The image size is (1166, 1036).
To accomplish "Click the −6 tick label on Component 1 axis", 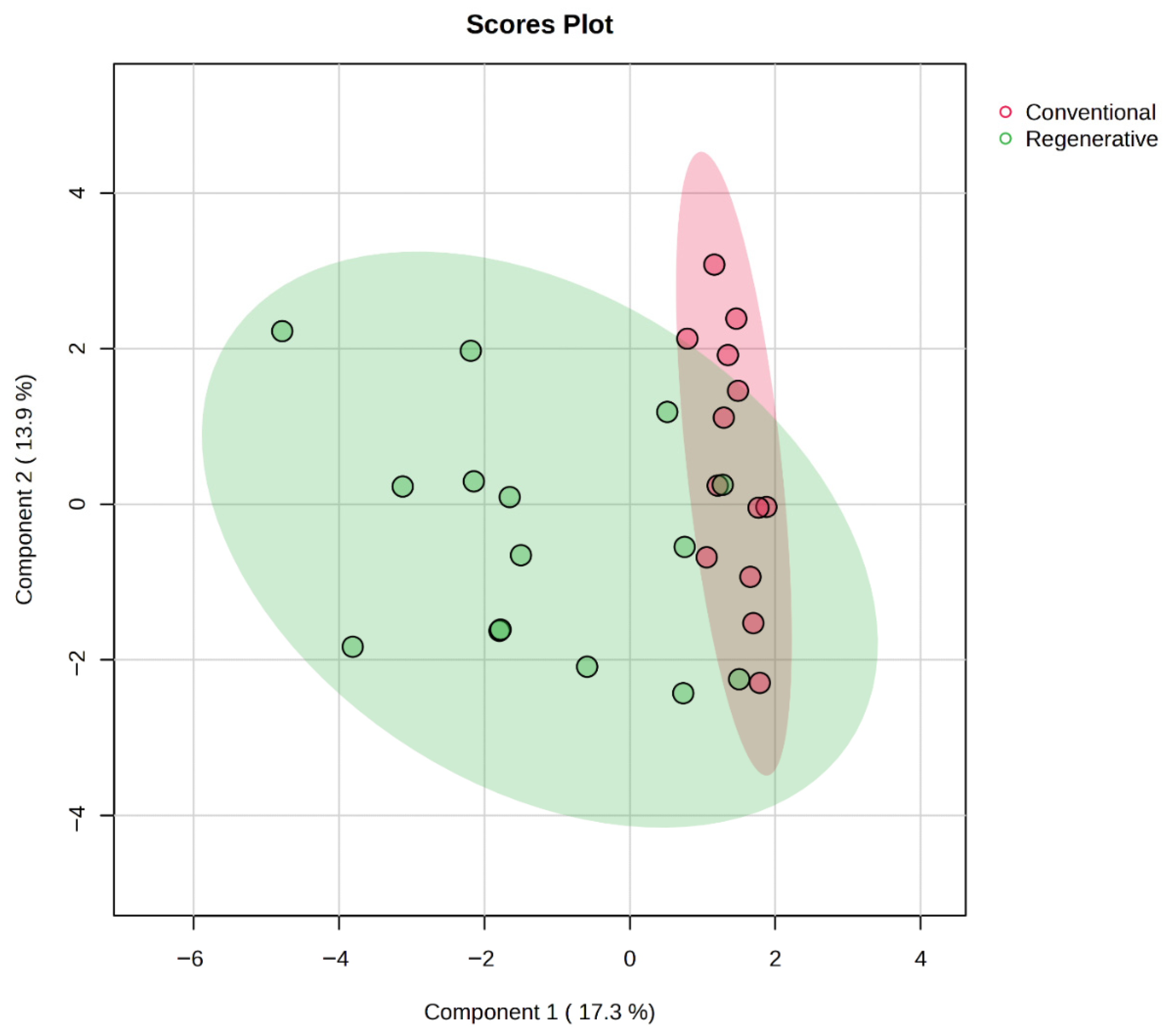I will [190, 959].
